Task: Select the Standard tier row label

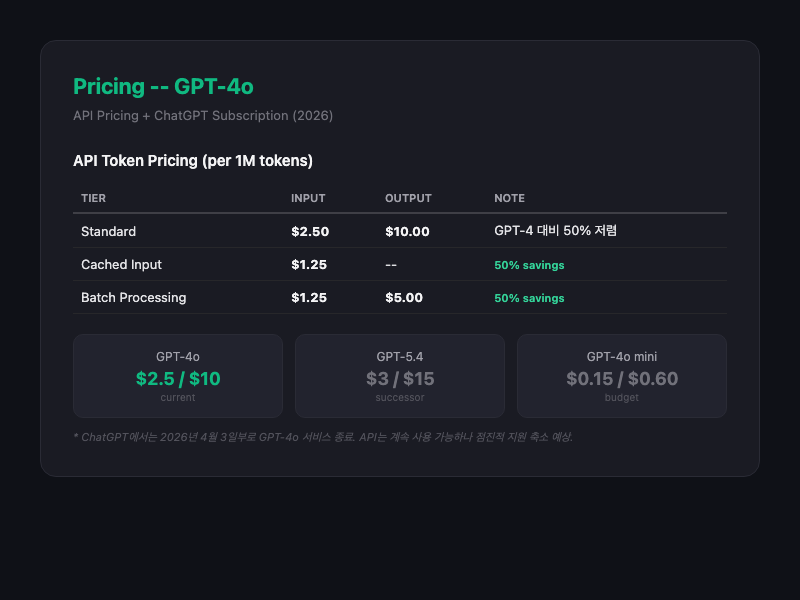Action: click(108, 231)
